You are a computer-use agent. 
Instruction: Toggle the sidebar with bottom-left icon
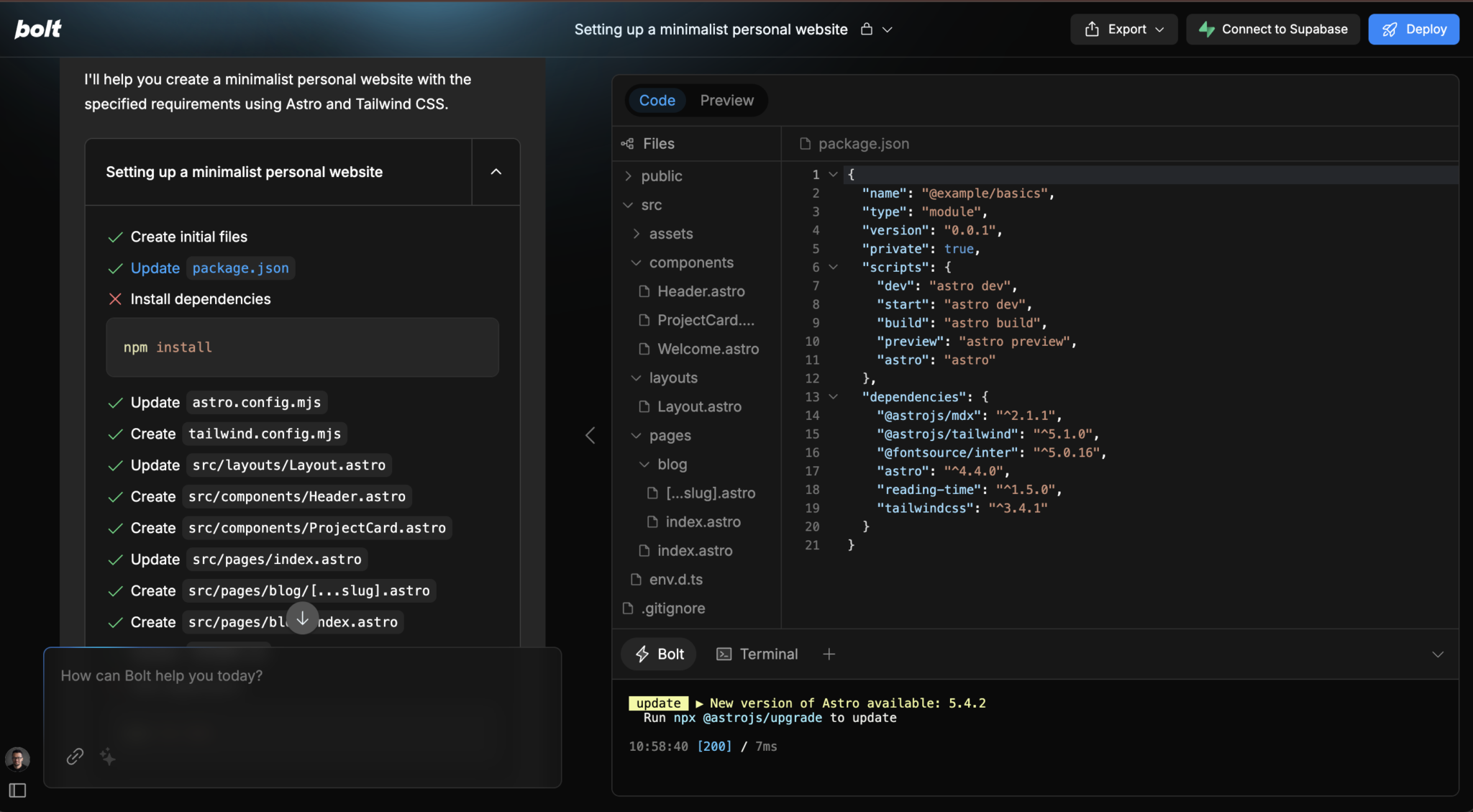(x=17, y=790)
